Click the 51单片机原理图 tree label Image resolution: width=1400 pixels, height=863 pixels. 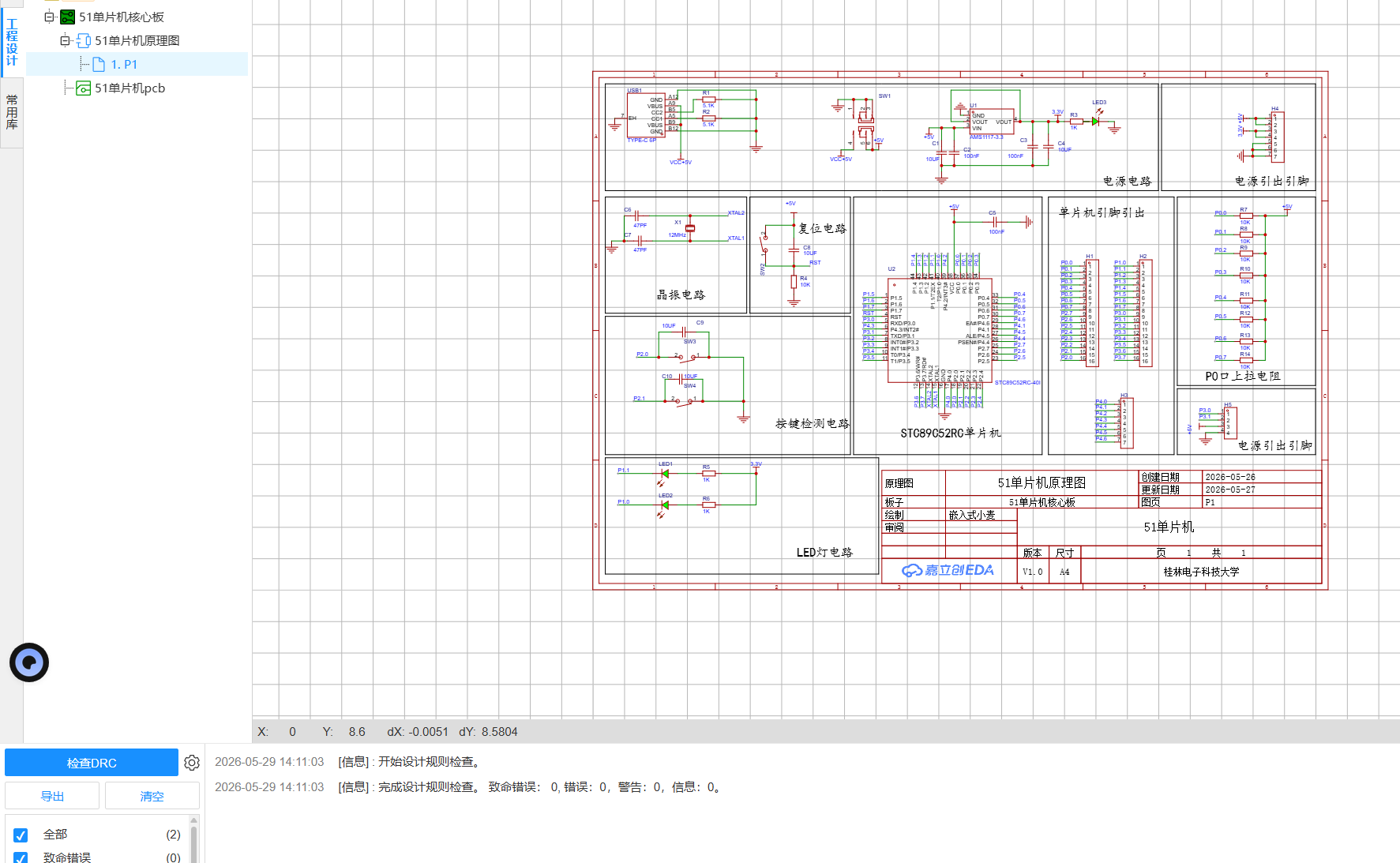click(x=137, y=40)
